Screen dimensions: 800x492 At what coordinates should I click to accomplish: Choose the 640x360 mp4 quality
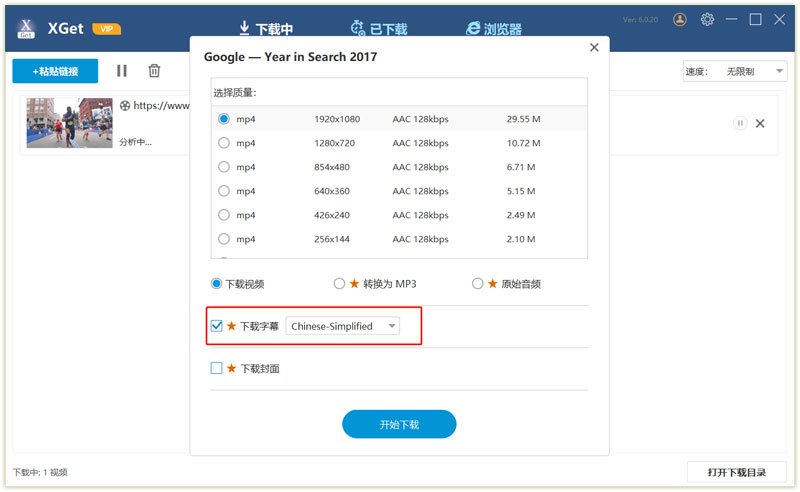click(223, 191)
